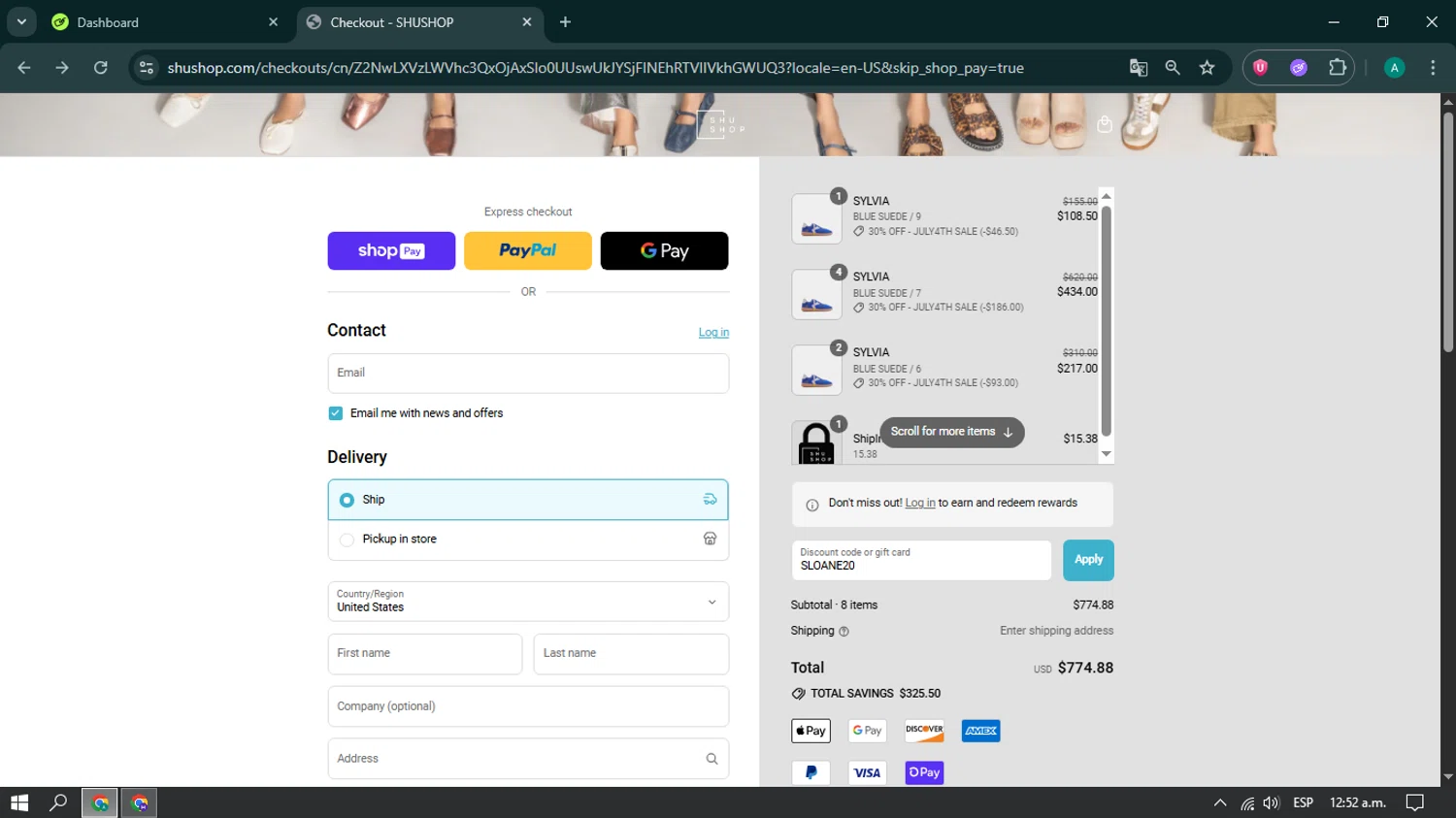Click the shield extension icon
1456x818 pixels.
tap(1260, 68)
